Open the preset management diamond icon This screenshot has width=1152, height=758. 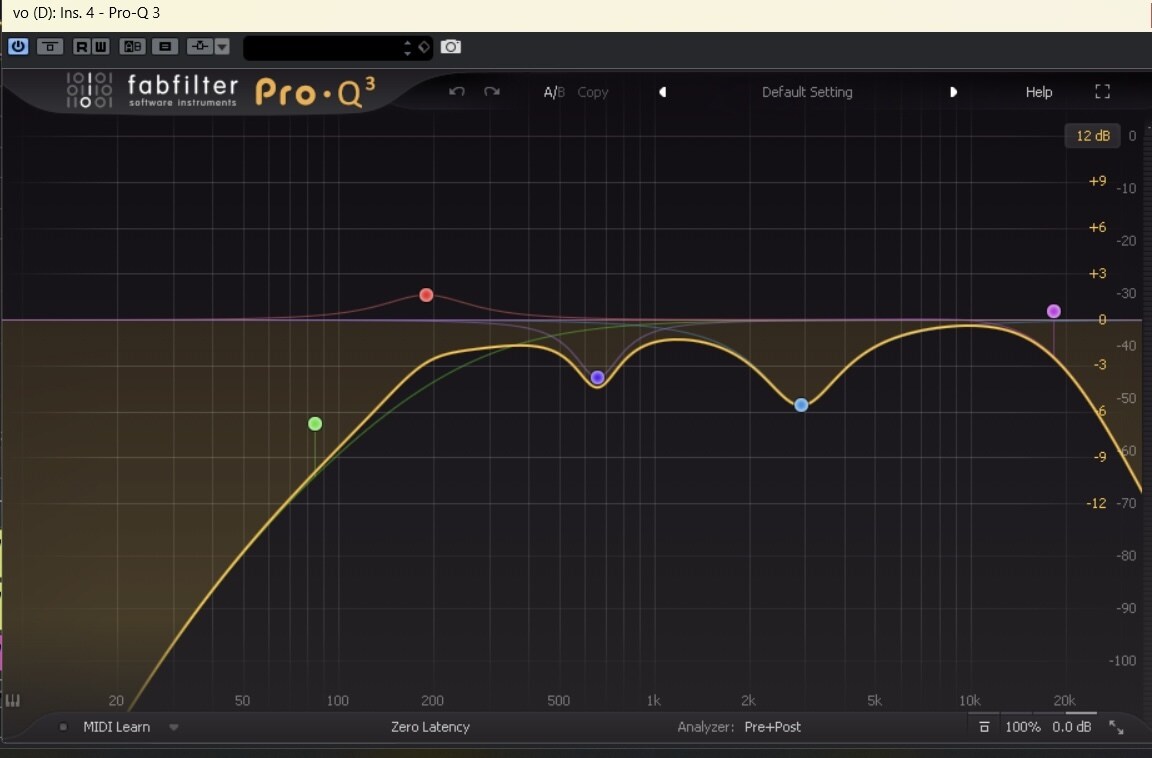424,47
